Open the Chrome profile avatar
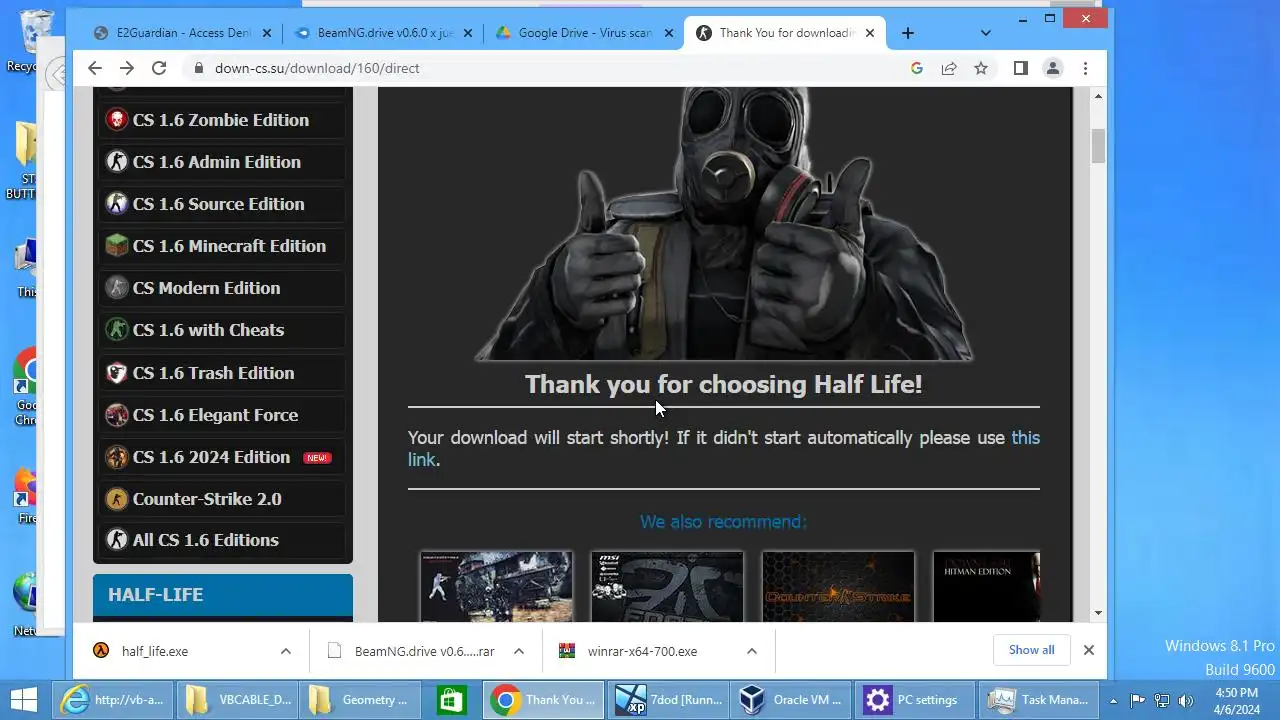This screenshot has height=720, width=1280. pyautogui.click(x=1052, y=68)
